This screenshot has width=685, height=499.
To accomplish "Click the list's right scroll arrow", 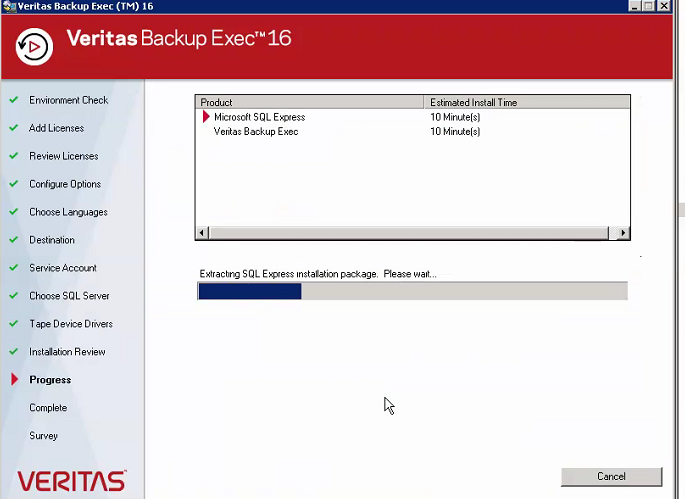I will (x=623, y=233).
